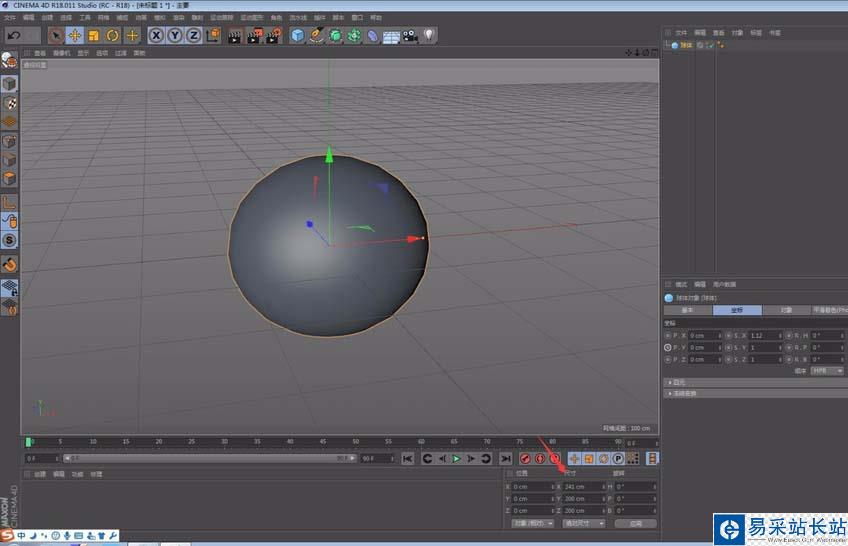Select the Rotate tool in top toolbar
The image size is (848, 546).
[112, 35]
